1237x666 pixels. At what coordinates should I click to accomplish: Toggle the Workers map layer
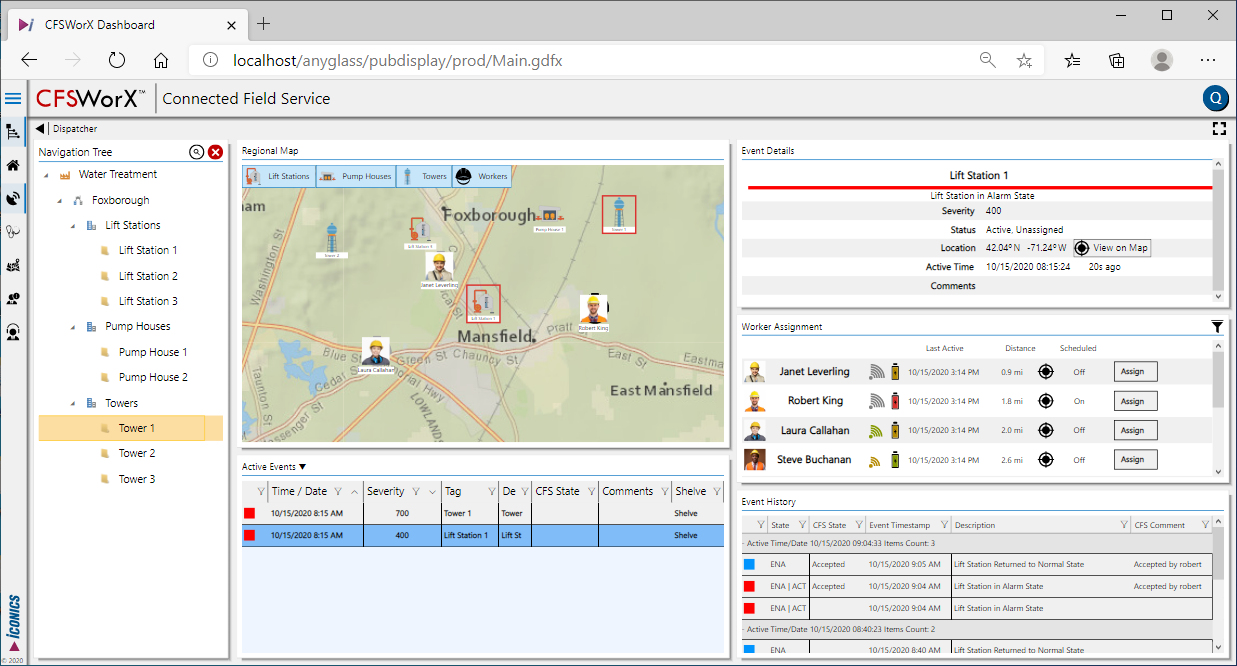(481, 176)
